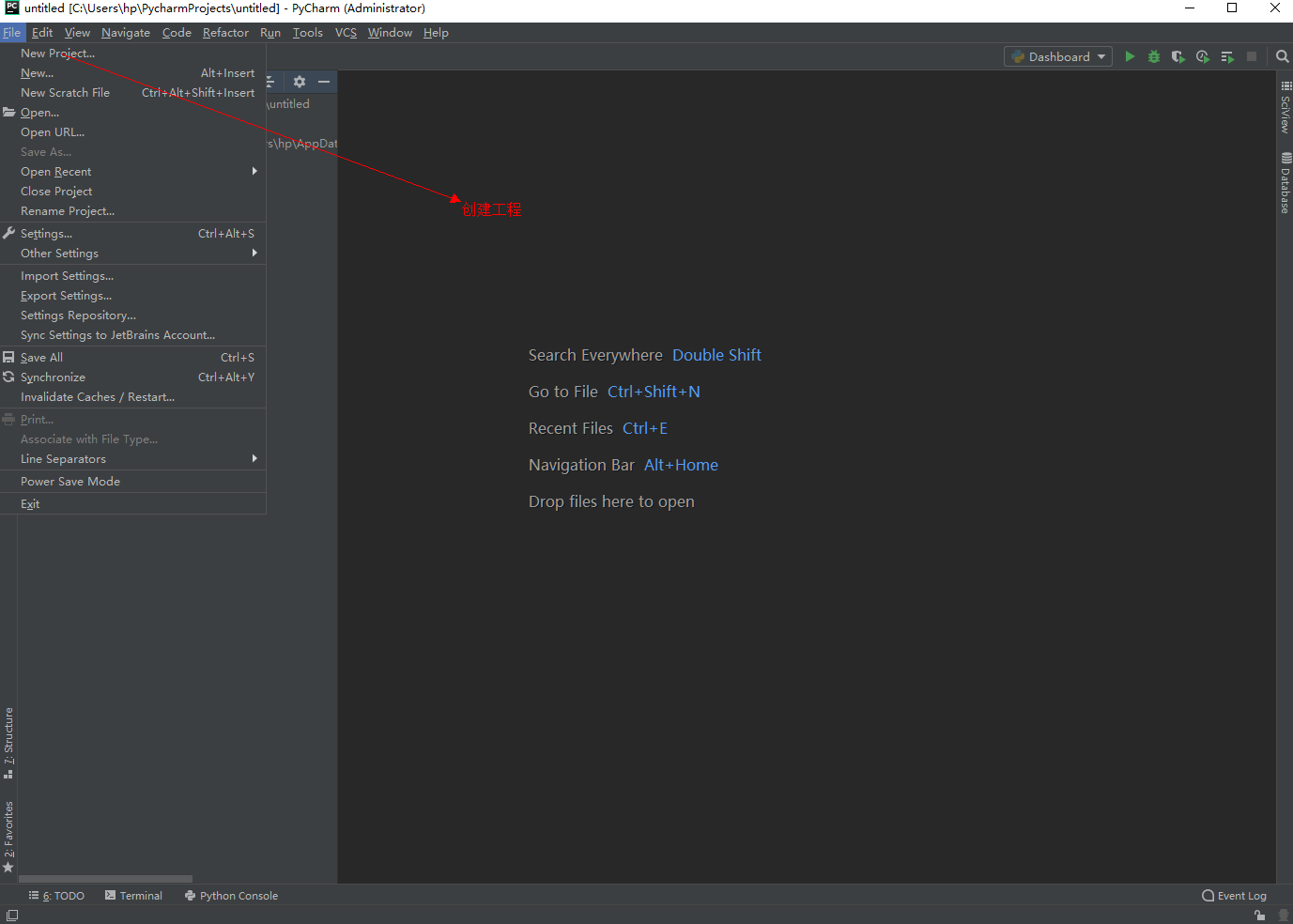The width and height of the screenshot is (1293, 924).
Task: Click Synchronize in the File menu
Action: coord(133,377)
